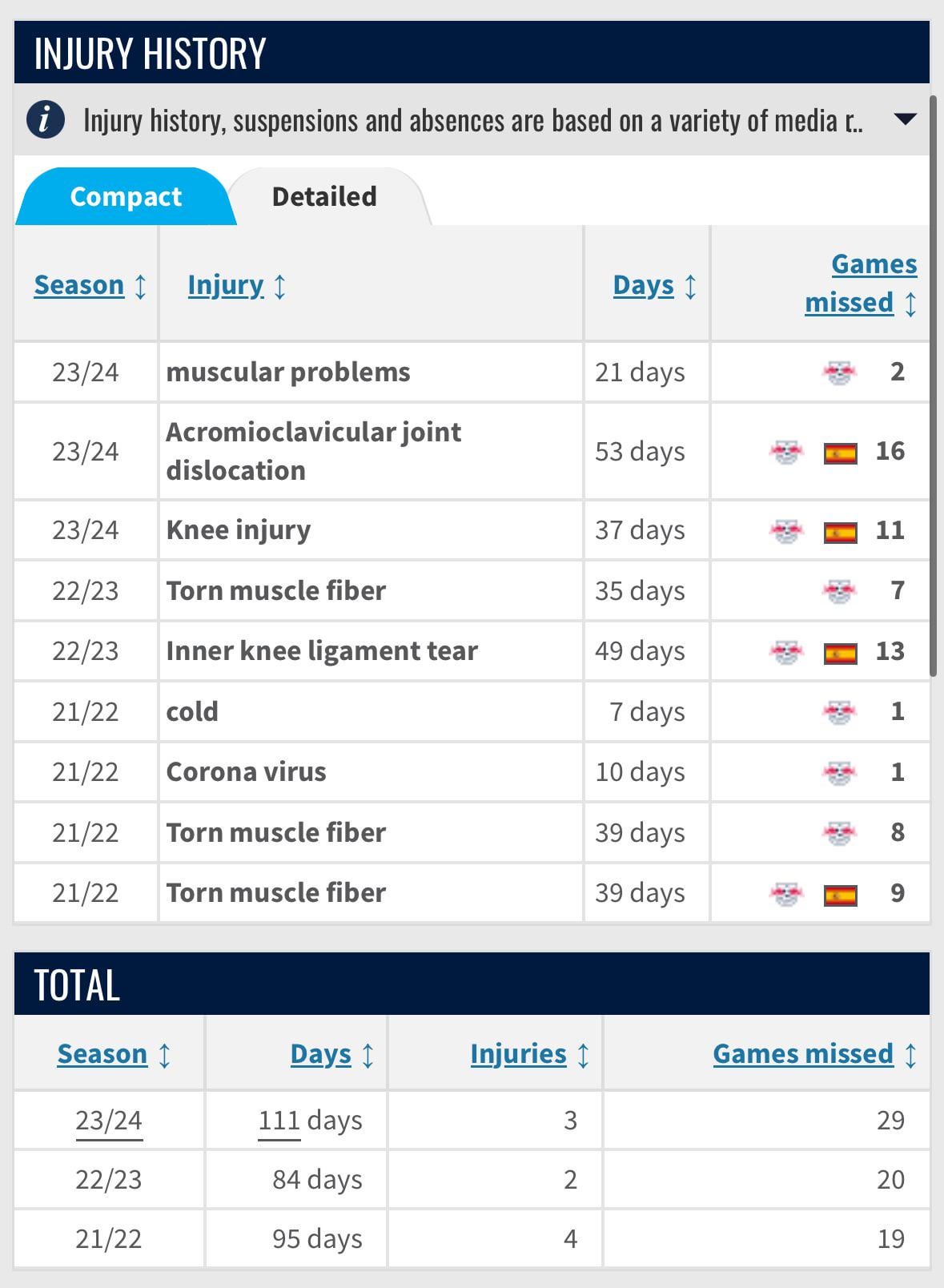Switch to the Detailed tab

click(324, 197)
